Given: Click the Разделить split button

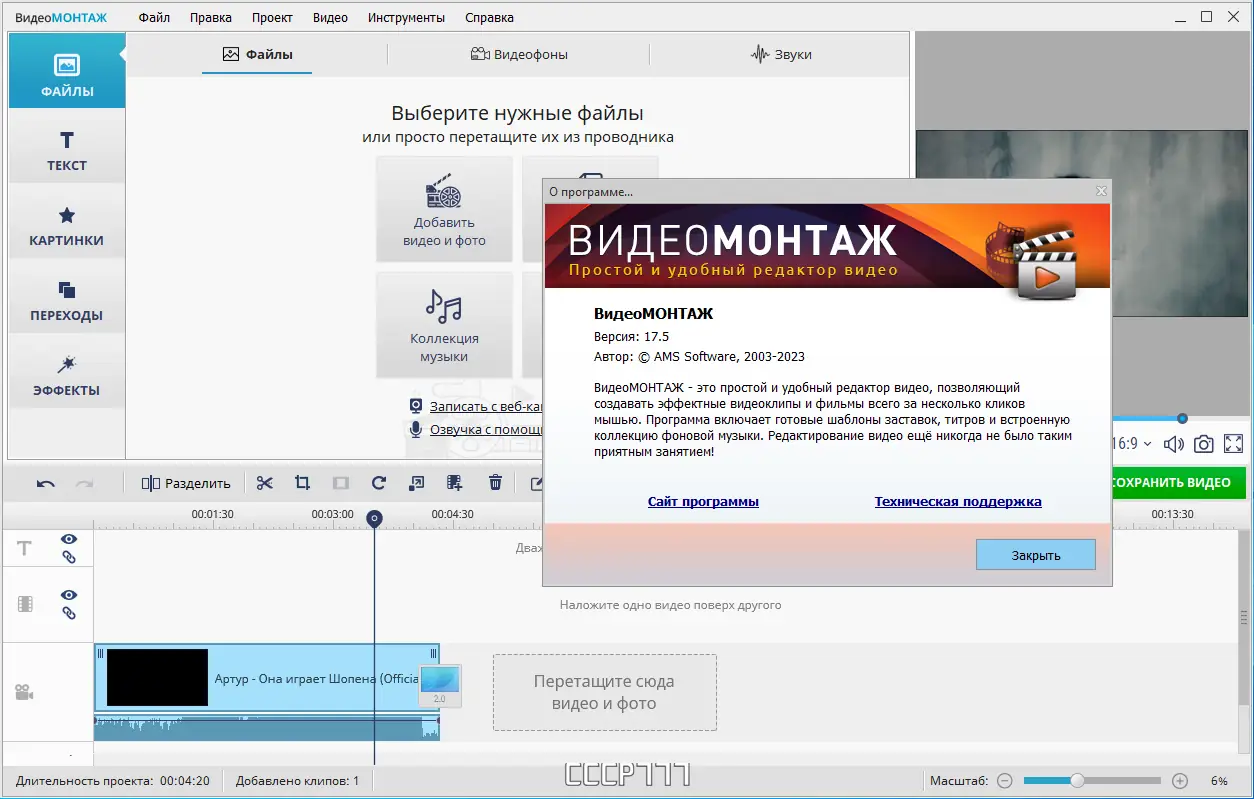Looking at the screenshot, I should pos(186,483).
